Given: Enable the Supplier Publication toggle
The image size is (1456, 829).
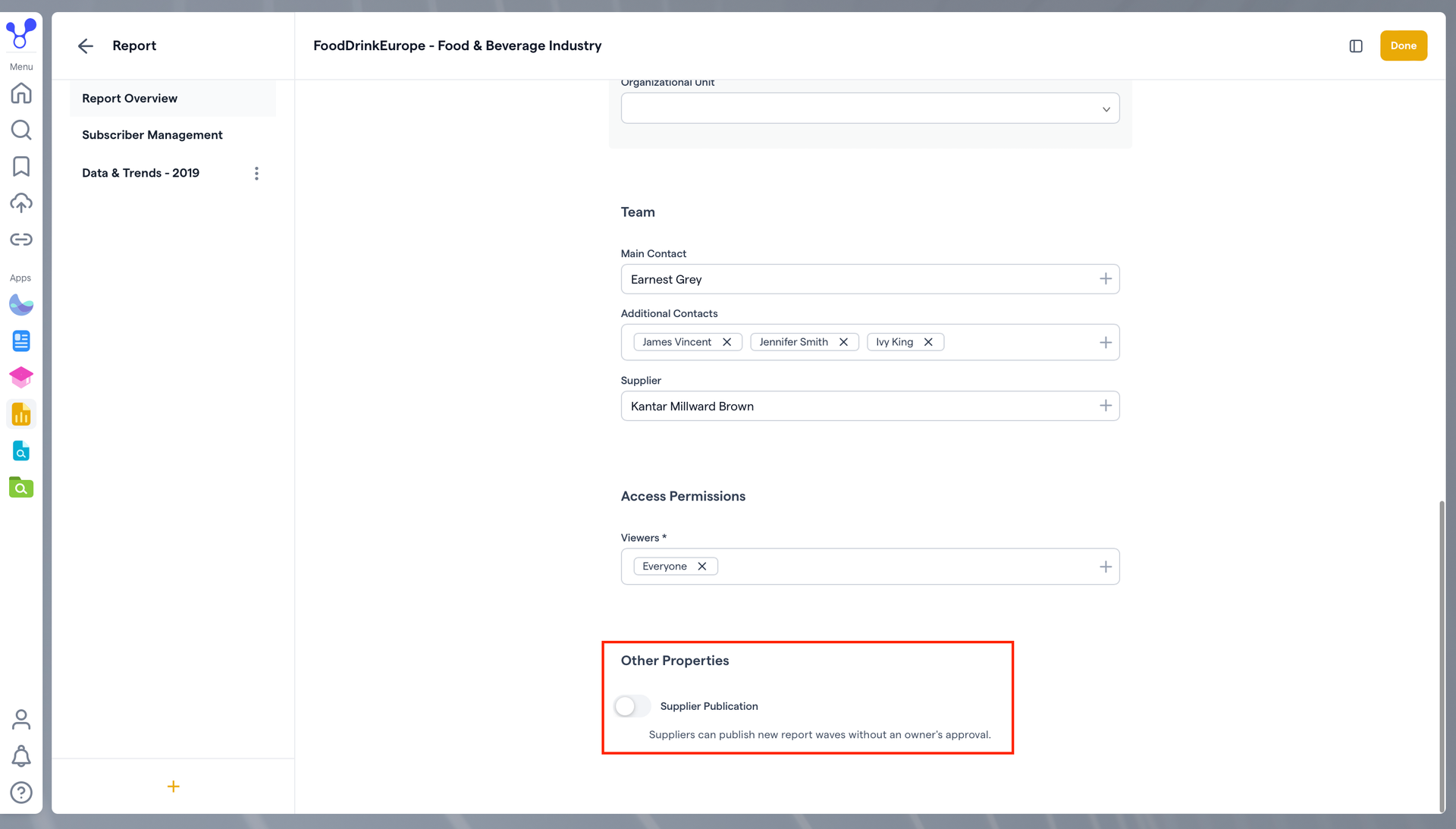Looking at the screenshot, I should (632, 706).
